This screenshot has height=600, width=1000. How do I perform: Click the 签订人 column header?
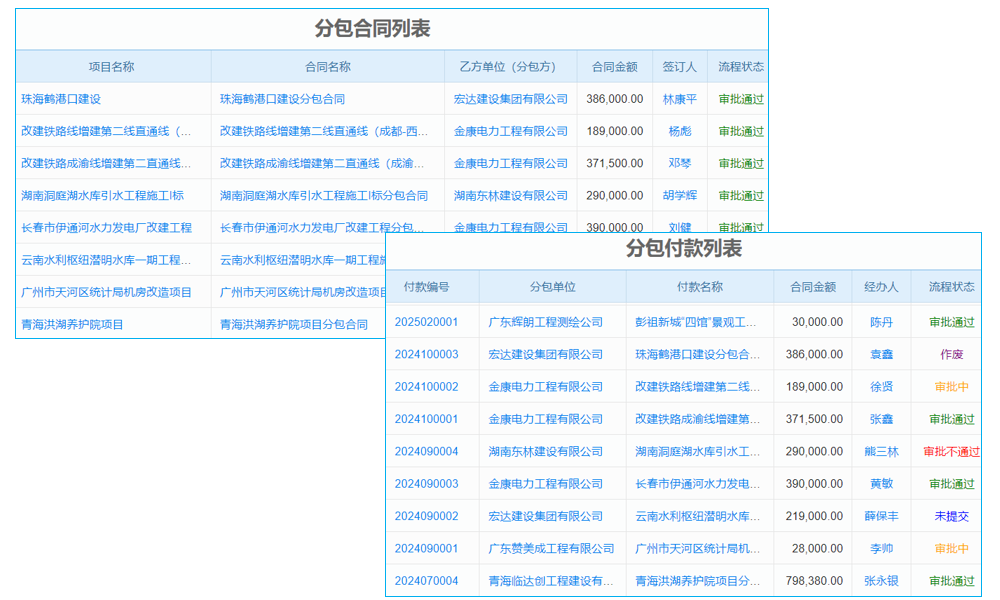[x=680, y=66]
